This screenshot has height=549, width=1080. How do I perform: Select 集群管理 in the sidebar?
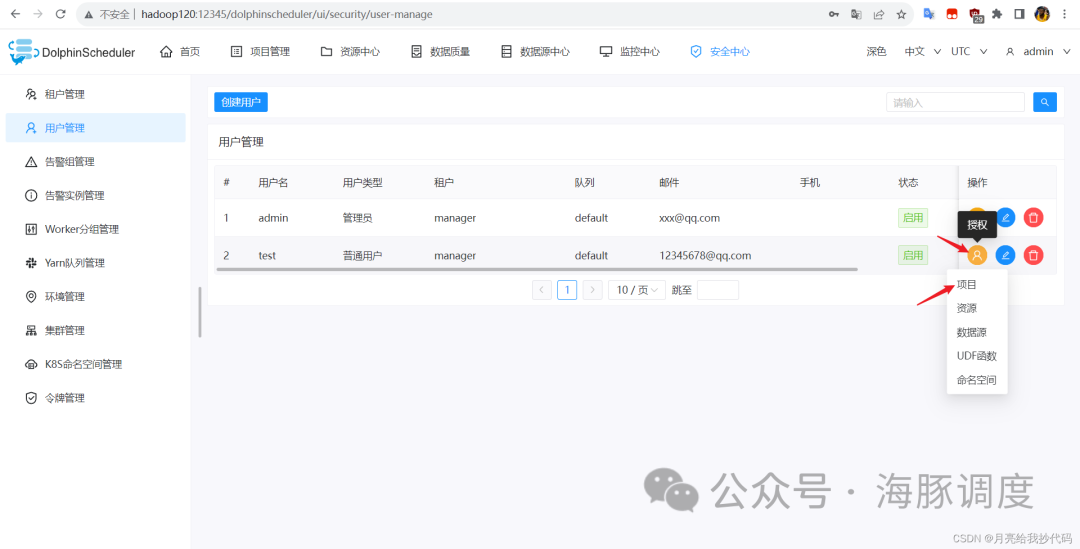(95, 331)
